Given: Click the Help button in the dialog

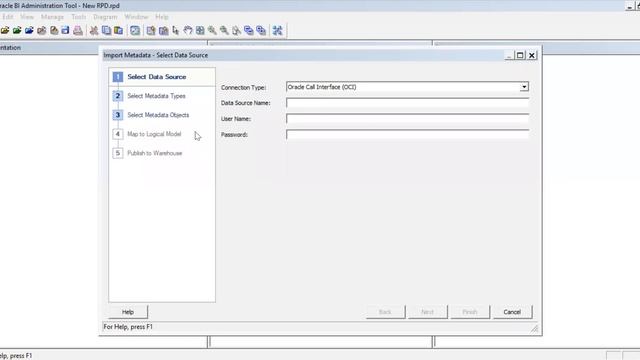Looking at the screenshot, I should pos(128,312).
